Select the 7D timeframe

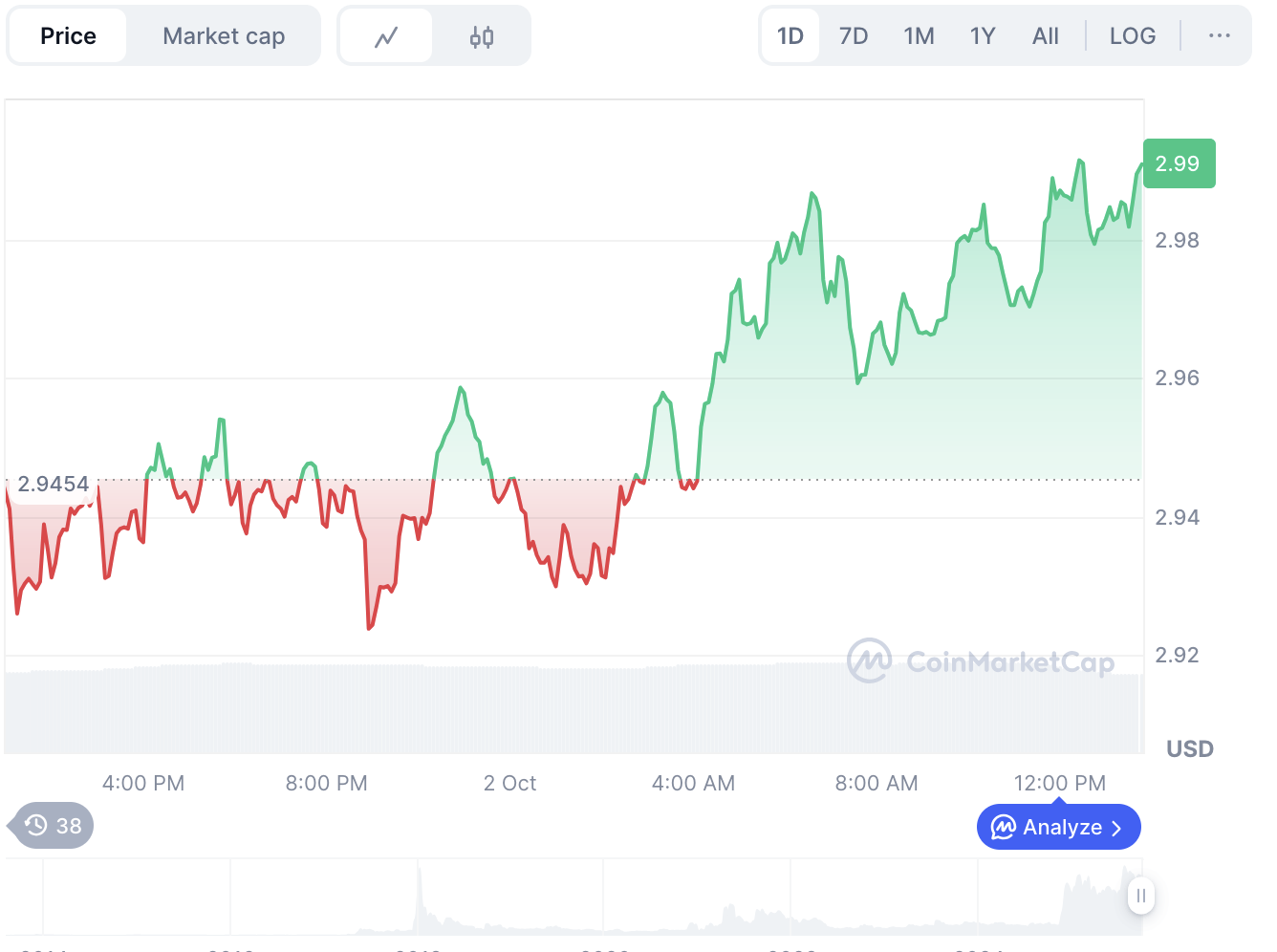click(853, 34)
